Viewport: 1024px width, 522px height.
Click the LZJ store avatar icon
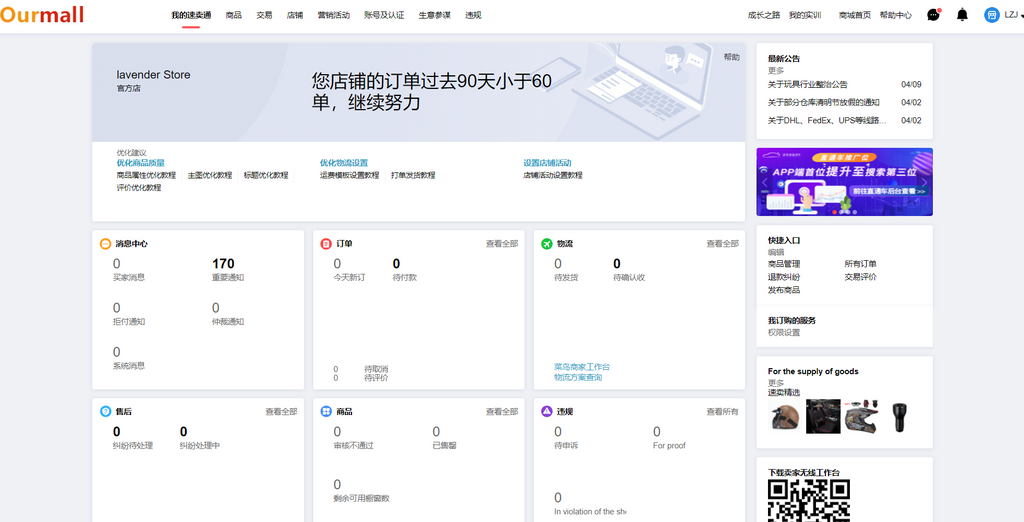(x=992, y=14)
